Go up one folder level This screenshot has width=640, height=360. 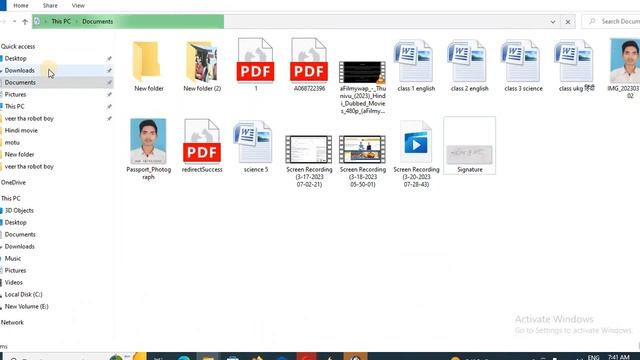click(x=25, y=22)
